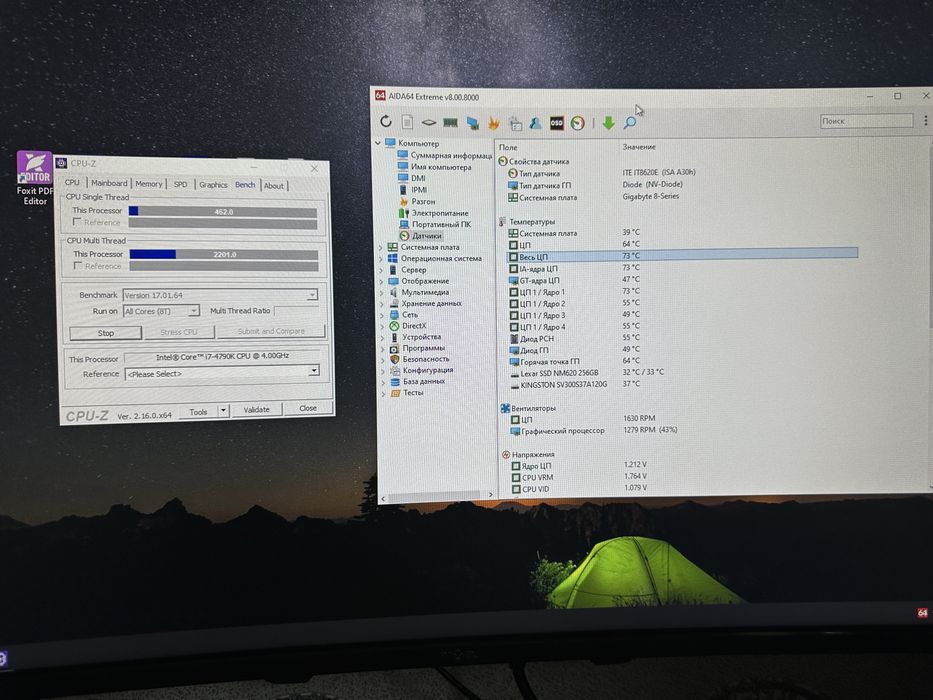Viewport: 933px width, 700px height.
Task: Click the Close button in CPU-Z
Action: (308, 408)
